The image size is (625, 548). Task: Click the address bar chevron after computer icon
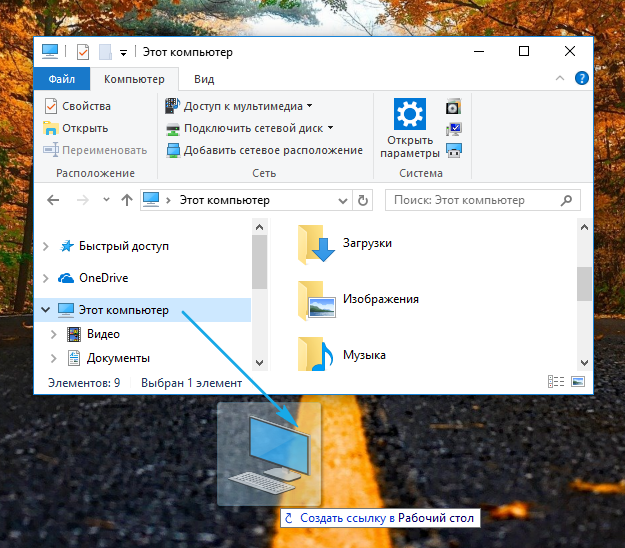(x=168, y=200)
